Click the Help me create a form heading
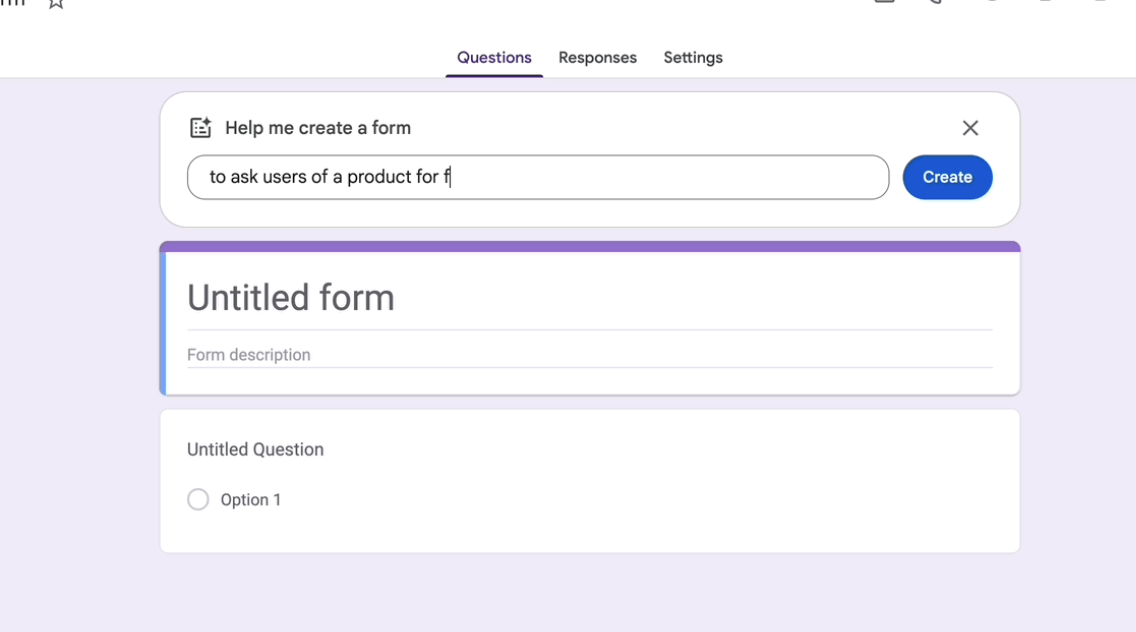 pyautogui.click(x=318, y=128)
